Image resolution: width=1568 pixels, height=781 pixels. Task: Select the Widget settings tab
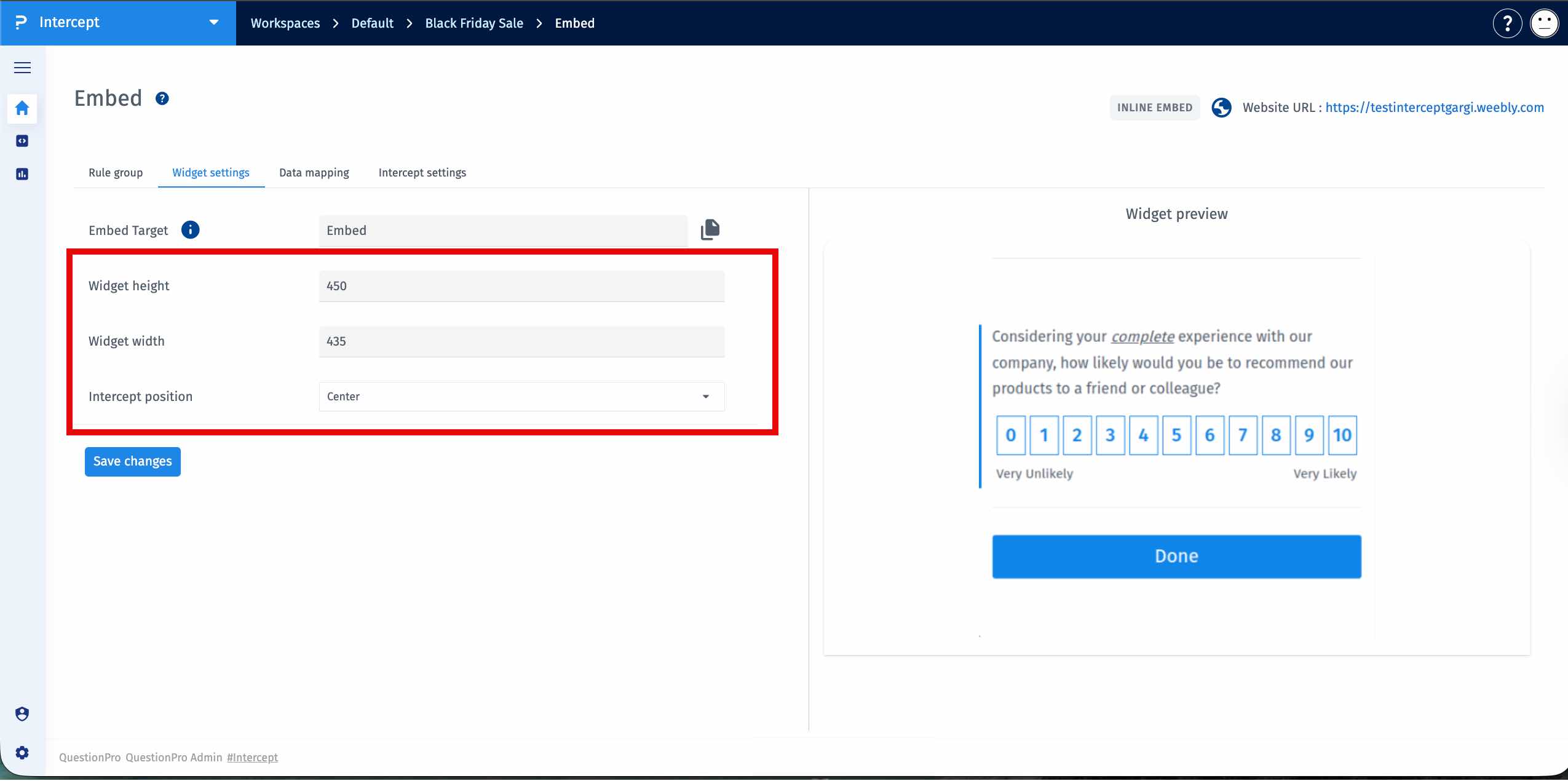(211, 173)
